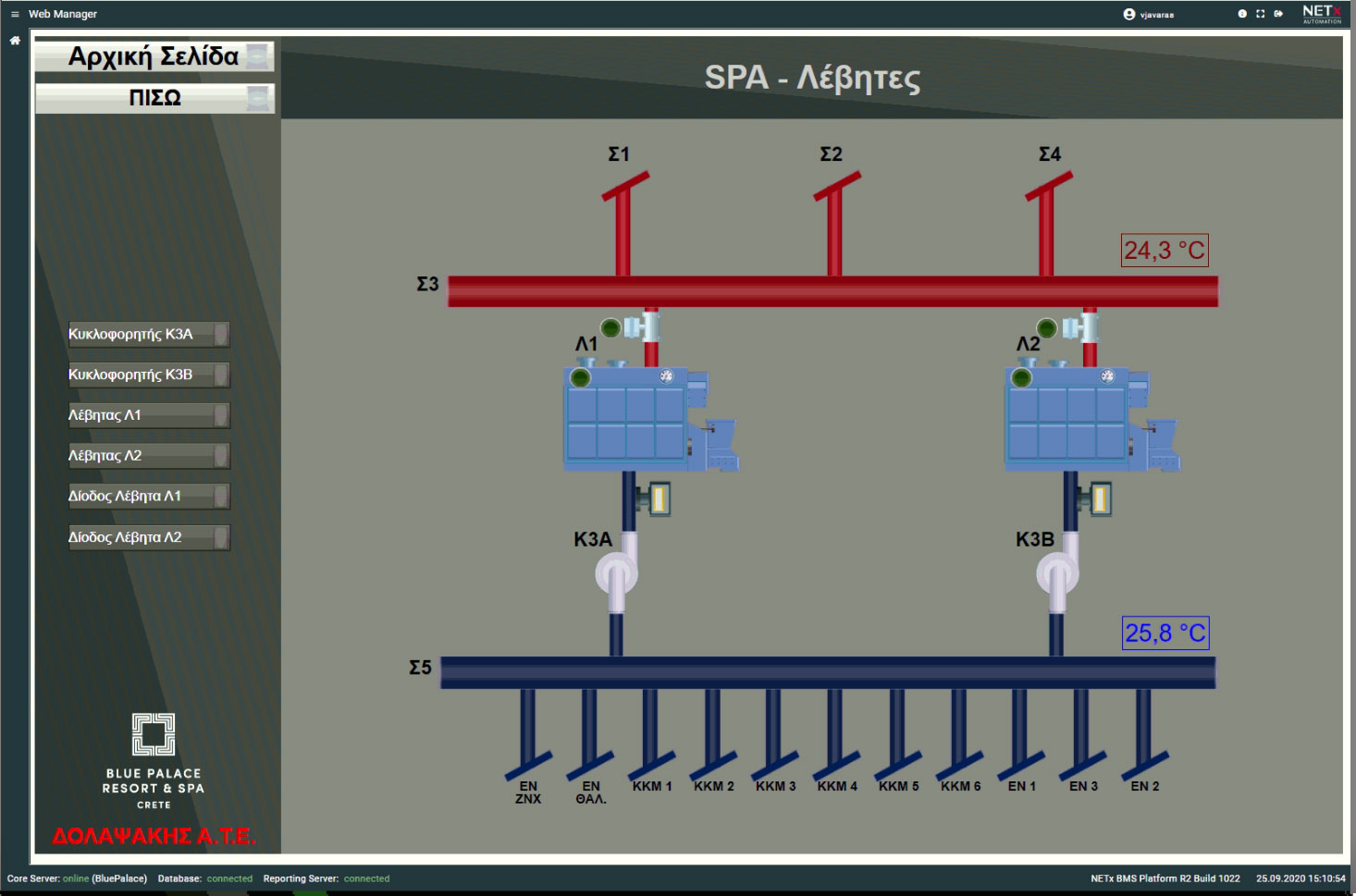Click green status light beside Λ2 valve
This screenshot has height=896, width=1356.
pyautogui.click(x=1047, y=327)
